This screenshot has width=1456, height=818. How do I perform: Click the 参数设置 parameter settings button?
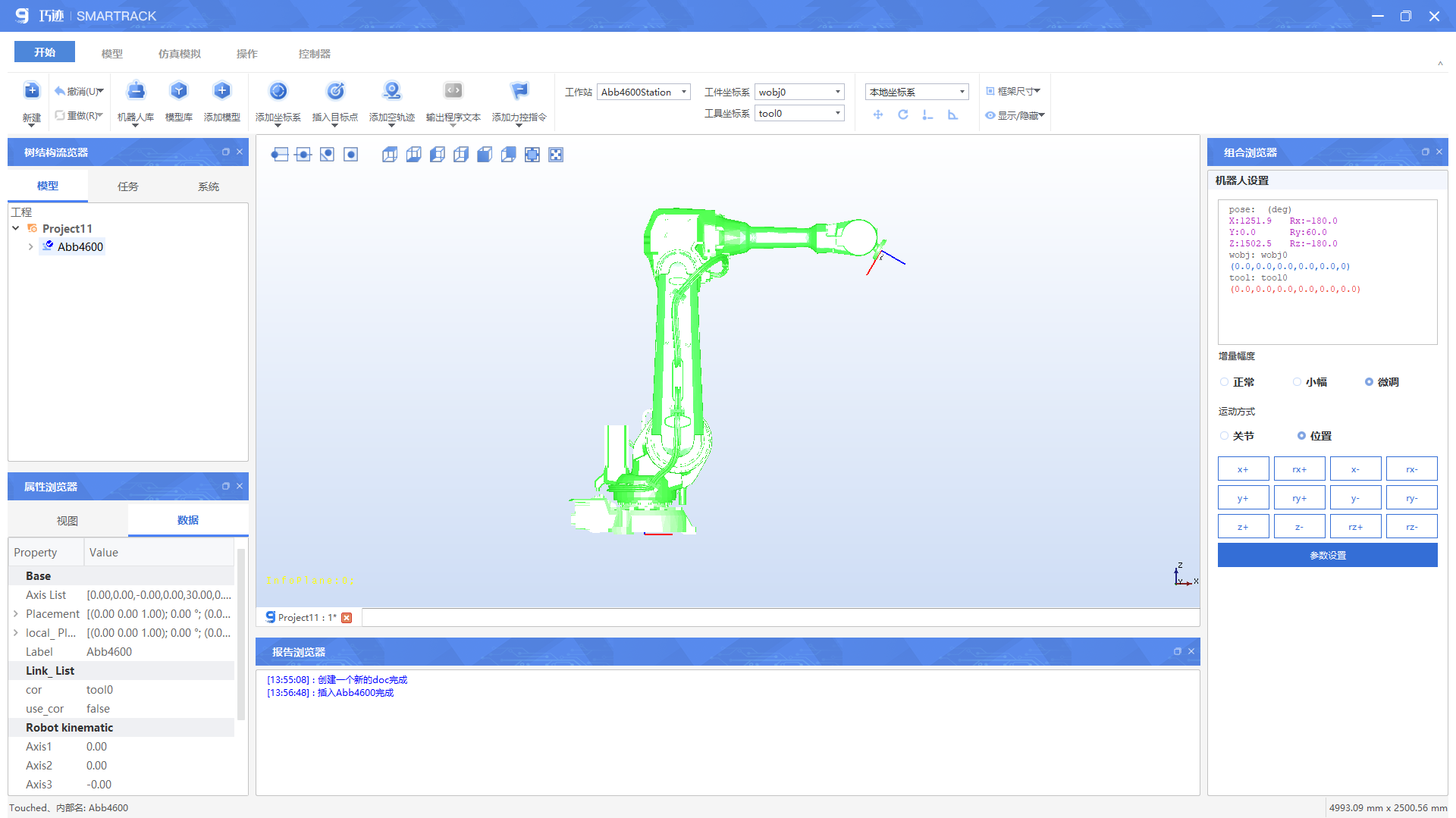(x=1327, y=556)
